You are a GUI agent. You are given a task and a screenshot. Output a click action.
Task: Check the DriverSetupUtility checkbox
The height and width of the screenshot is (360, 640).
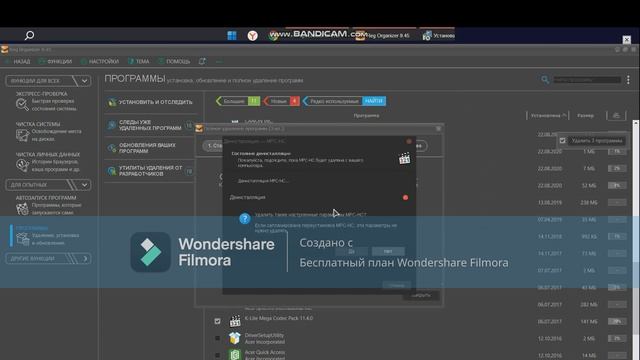(217, 338)
